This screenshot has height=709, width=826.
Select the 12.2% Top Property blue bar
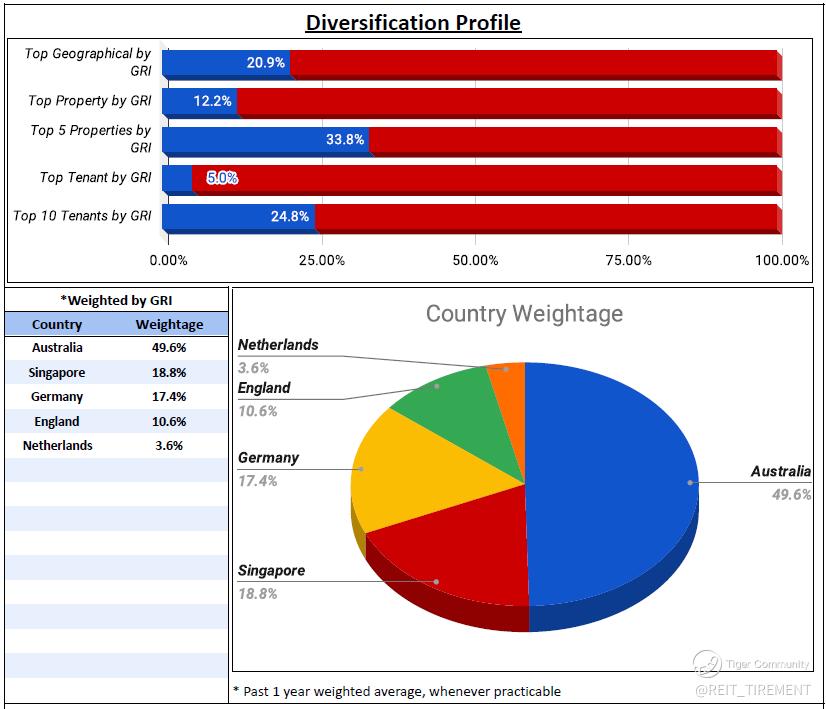coord(200,101)
